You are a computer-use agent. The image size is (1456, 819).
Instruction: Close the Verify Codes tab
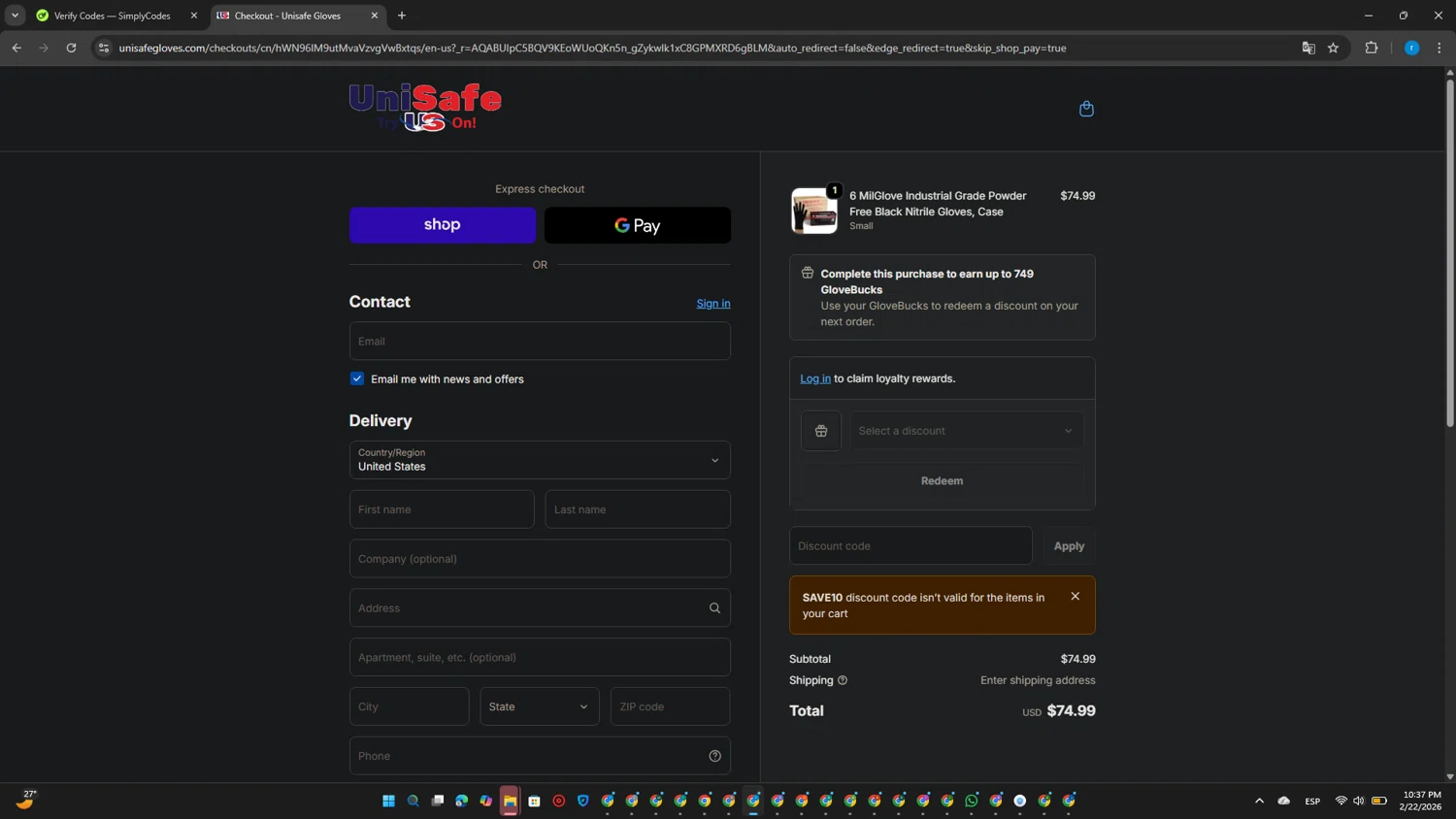point(193,16)
